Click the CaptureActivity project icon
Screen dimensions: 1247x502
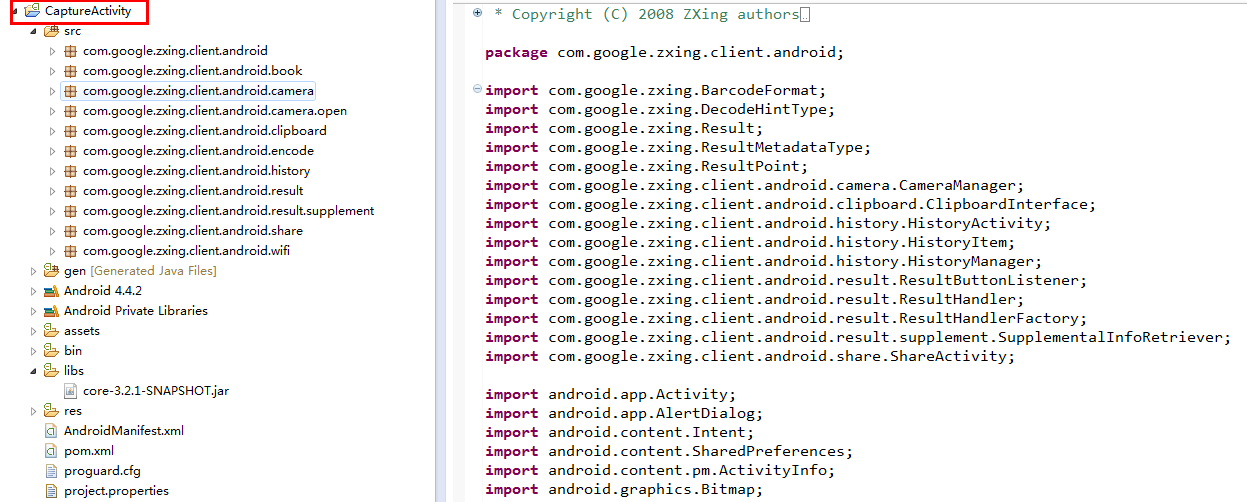tap(32, 11)
